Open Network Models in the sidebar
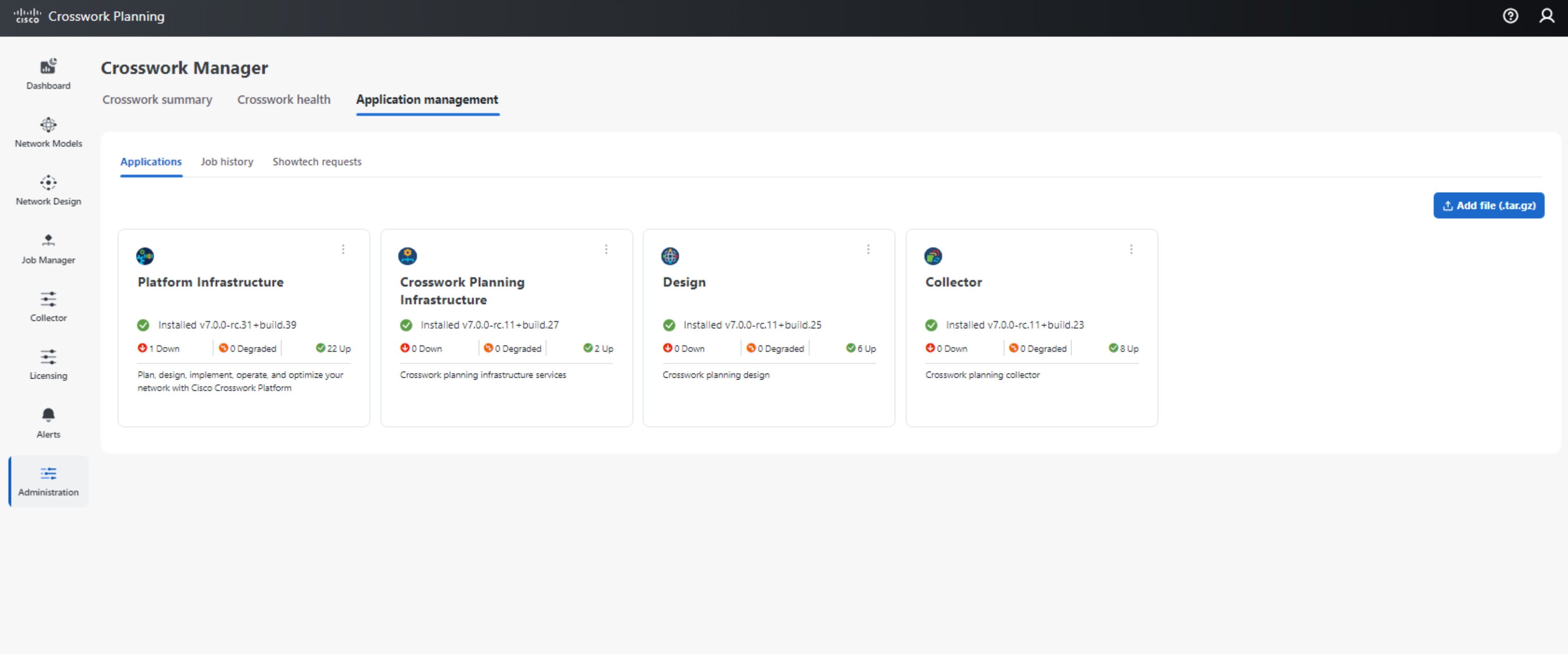Viewport: 1568px width, 654px height. 48,133
